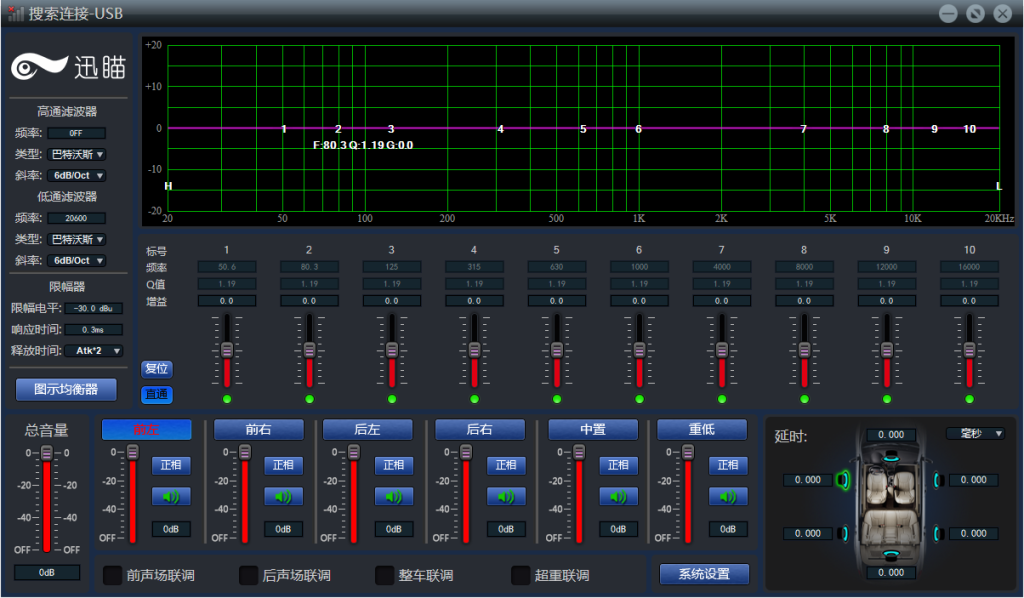Select rear-left speaker in car diagram
This screenshot has height=598, width=1024.
click(x=844, y=533)
